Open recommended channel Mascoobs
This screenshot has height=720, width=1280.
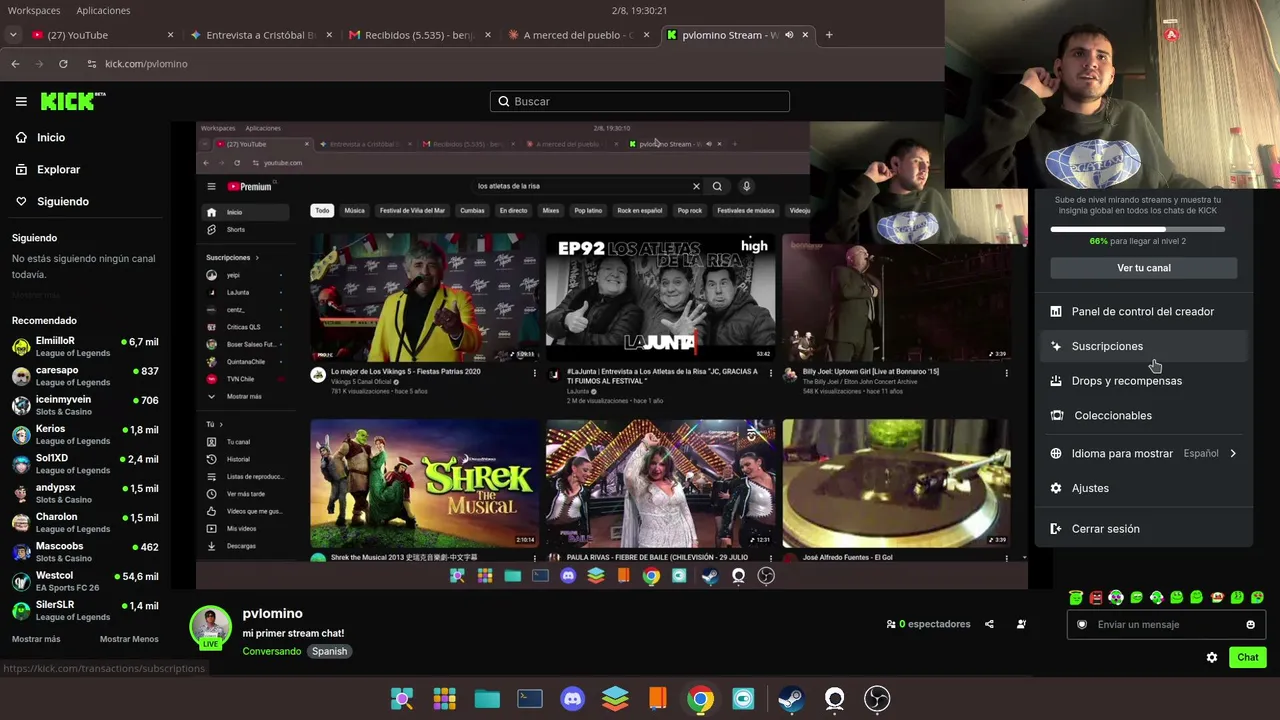tap(85, 551)
